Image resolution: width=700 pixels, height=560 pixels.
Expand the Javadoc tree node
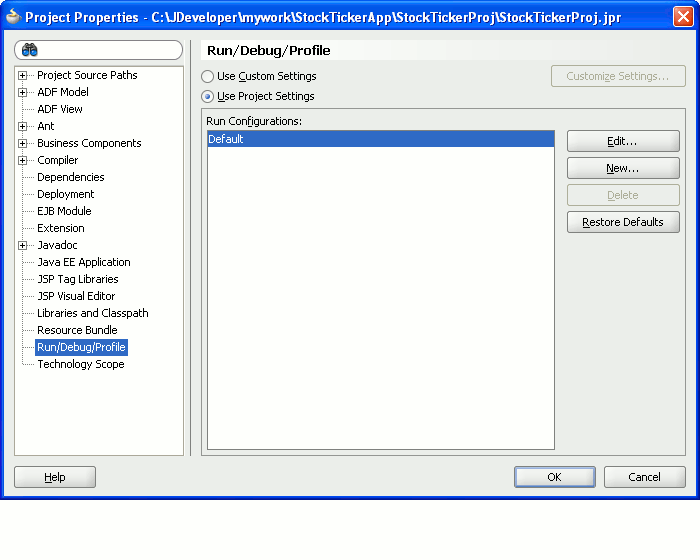point(23,246)
